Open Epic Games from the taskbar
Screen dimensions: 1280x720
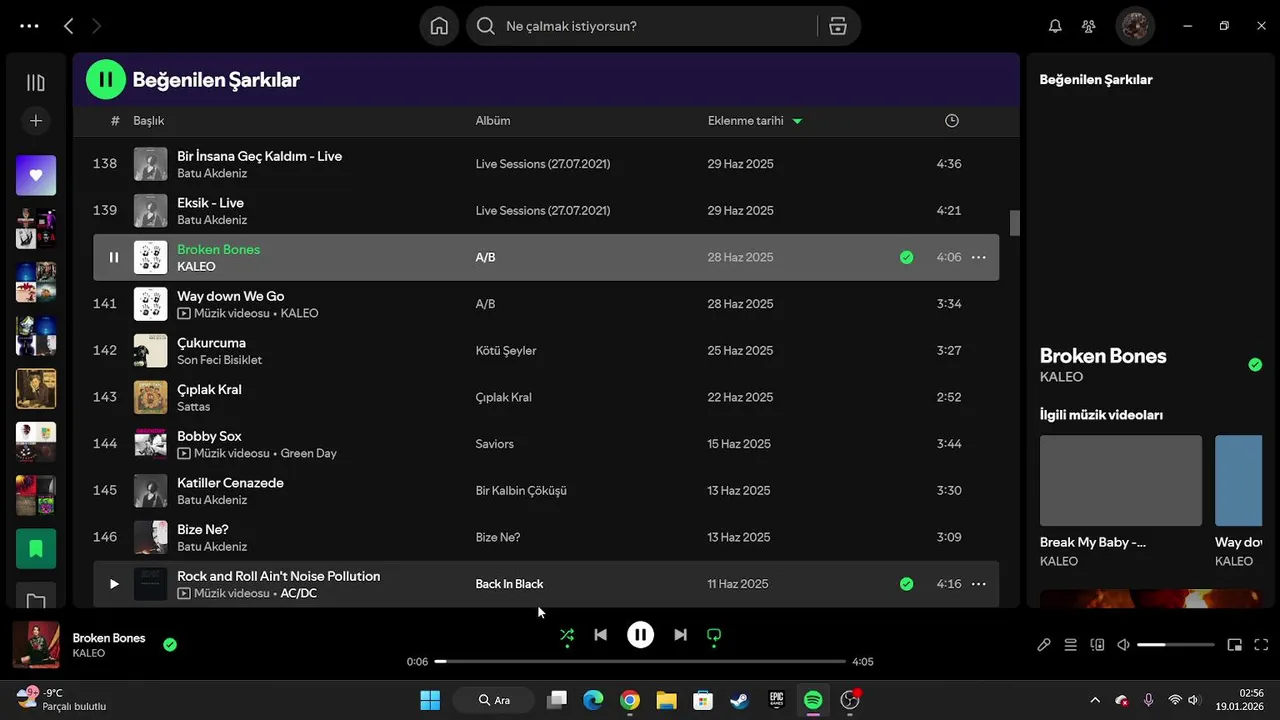(776, 700)
